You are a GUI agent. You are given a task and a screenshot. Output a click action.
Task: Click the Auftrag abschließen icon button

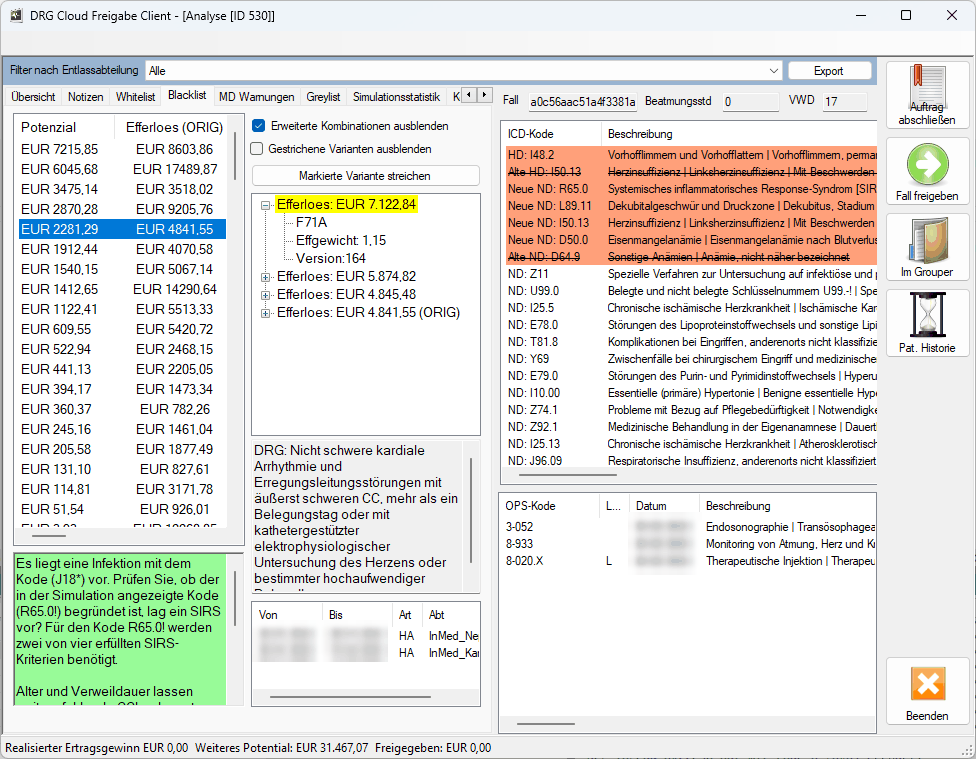[x=927, y=95]
